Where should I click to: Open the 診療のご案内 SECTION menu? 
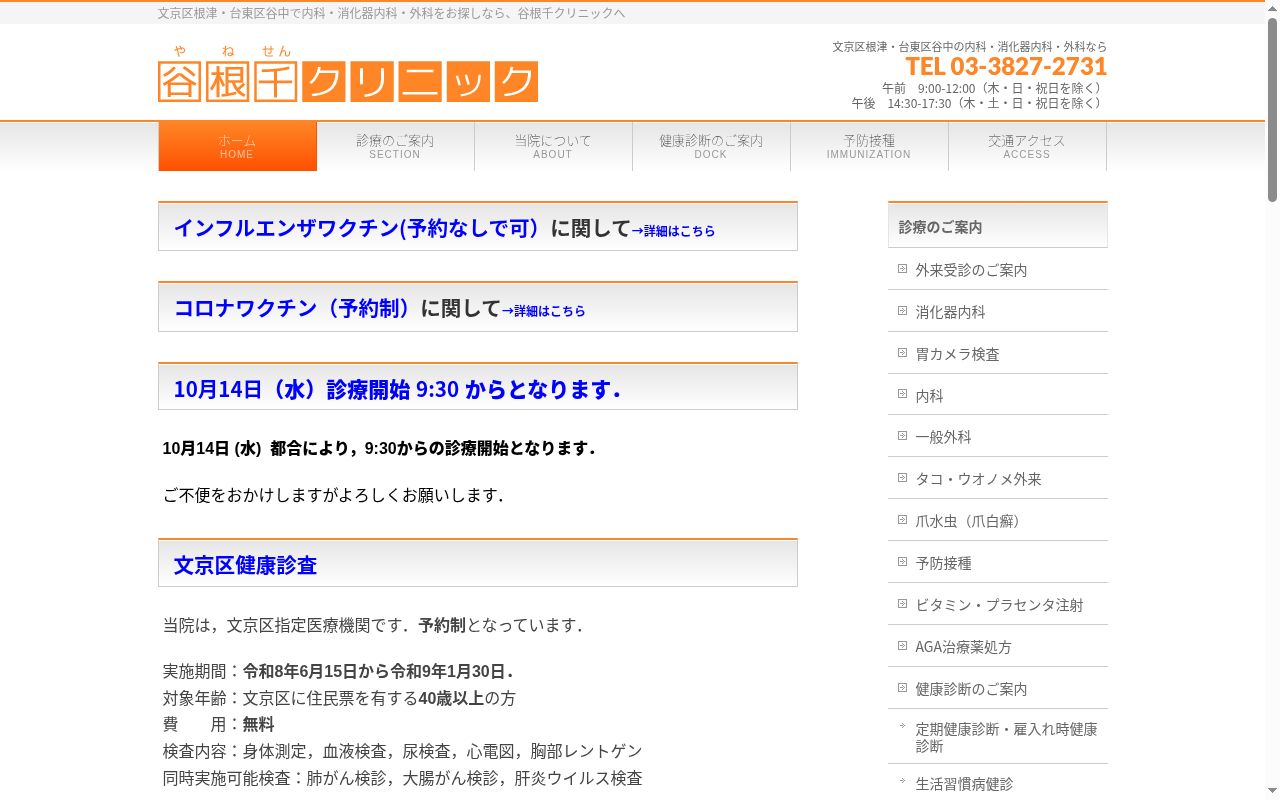point(395,146)
